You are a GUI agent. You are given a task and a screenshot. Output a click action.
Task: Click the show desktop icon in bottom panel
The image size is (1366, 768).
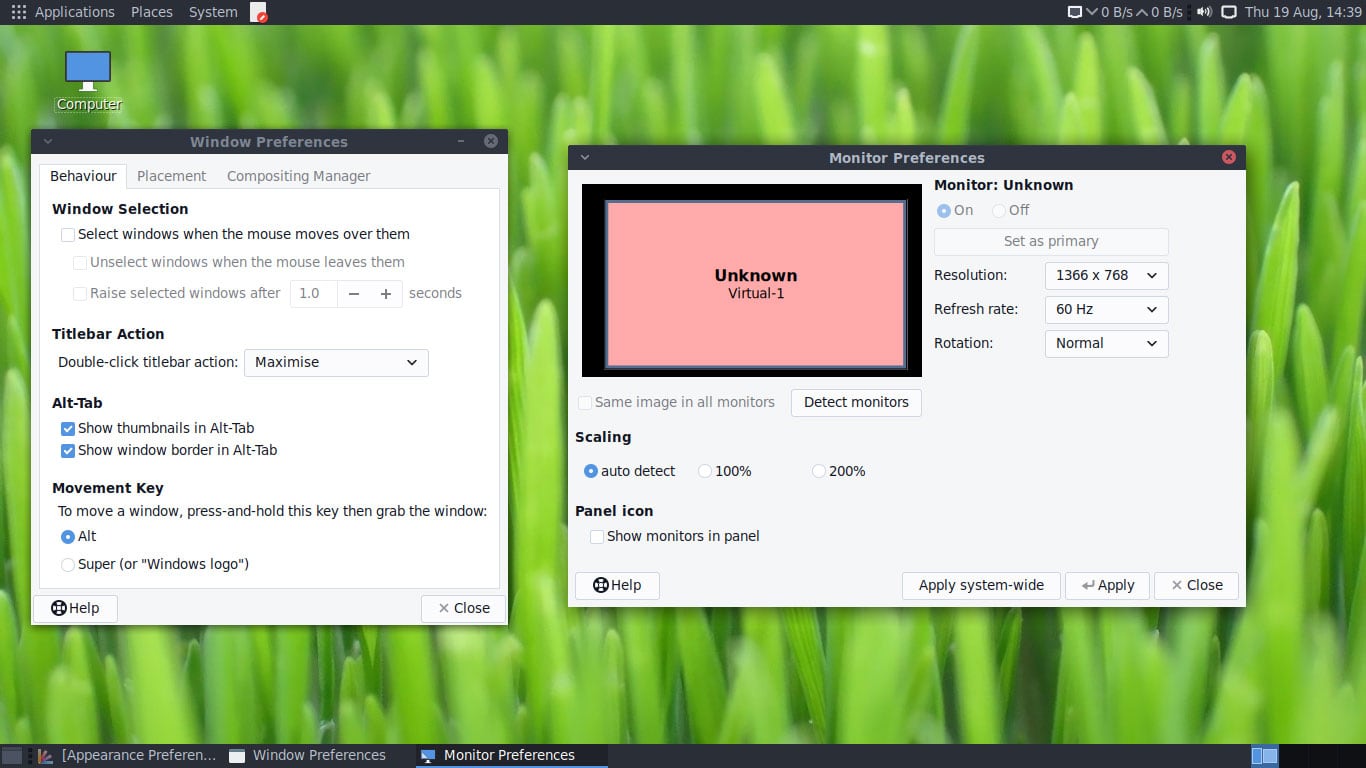click(x=11, y=755)
